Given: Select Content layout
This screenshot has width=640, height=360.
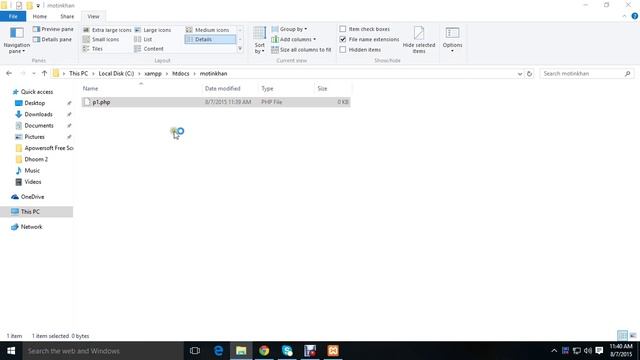Looking at the screenshot, I should (149, 49).
